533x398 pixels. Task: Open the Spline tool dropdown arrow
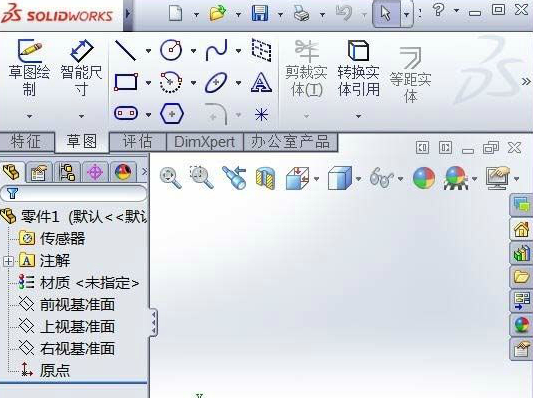click(x=239, y=51)
